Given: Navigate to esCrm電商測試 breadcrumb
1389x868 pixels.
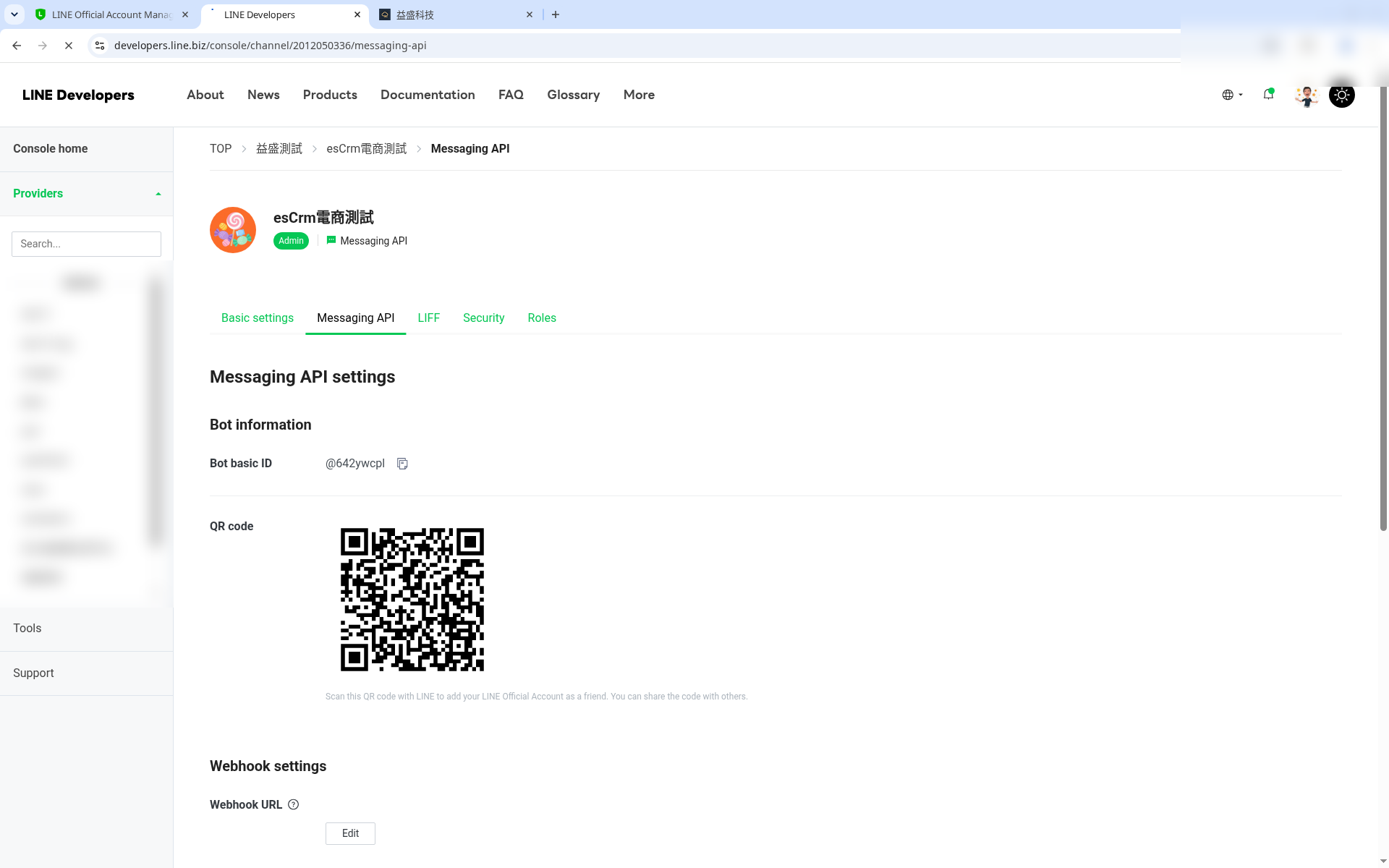Looking at the screenshot, I should pyautogui.click(x=367, y=149).
